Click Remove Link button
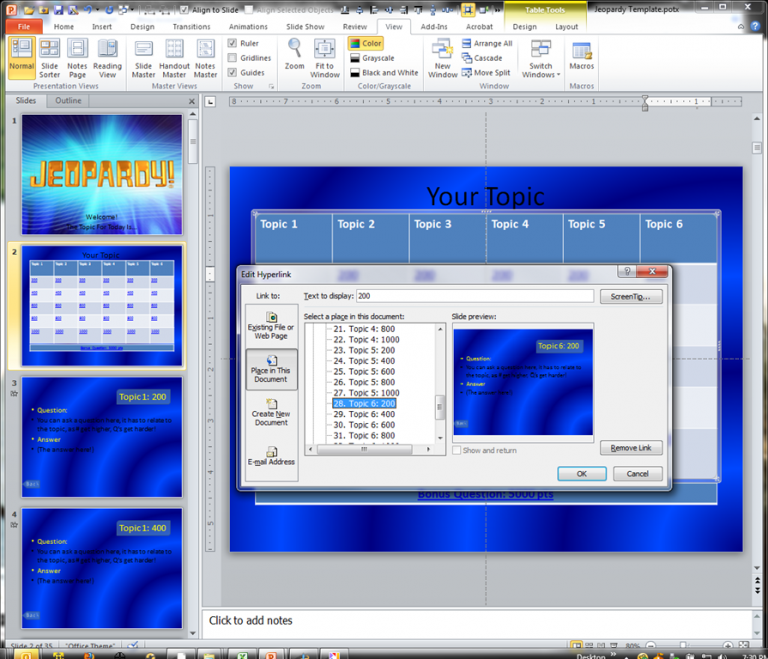768x659 pixels. (x=631, y=448)
